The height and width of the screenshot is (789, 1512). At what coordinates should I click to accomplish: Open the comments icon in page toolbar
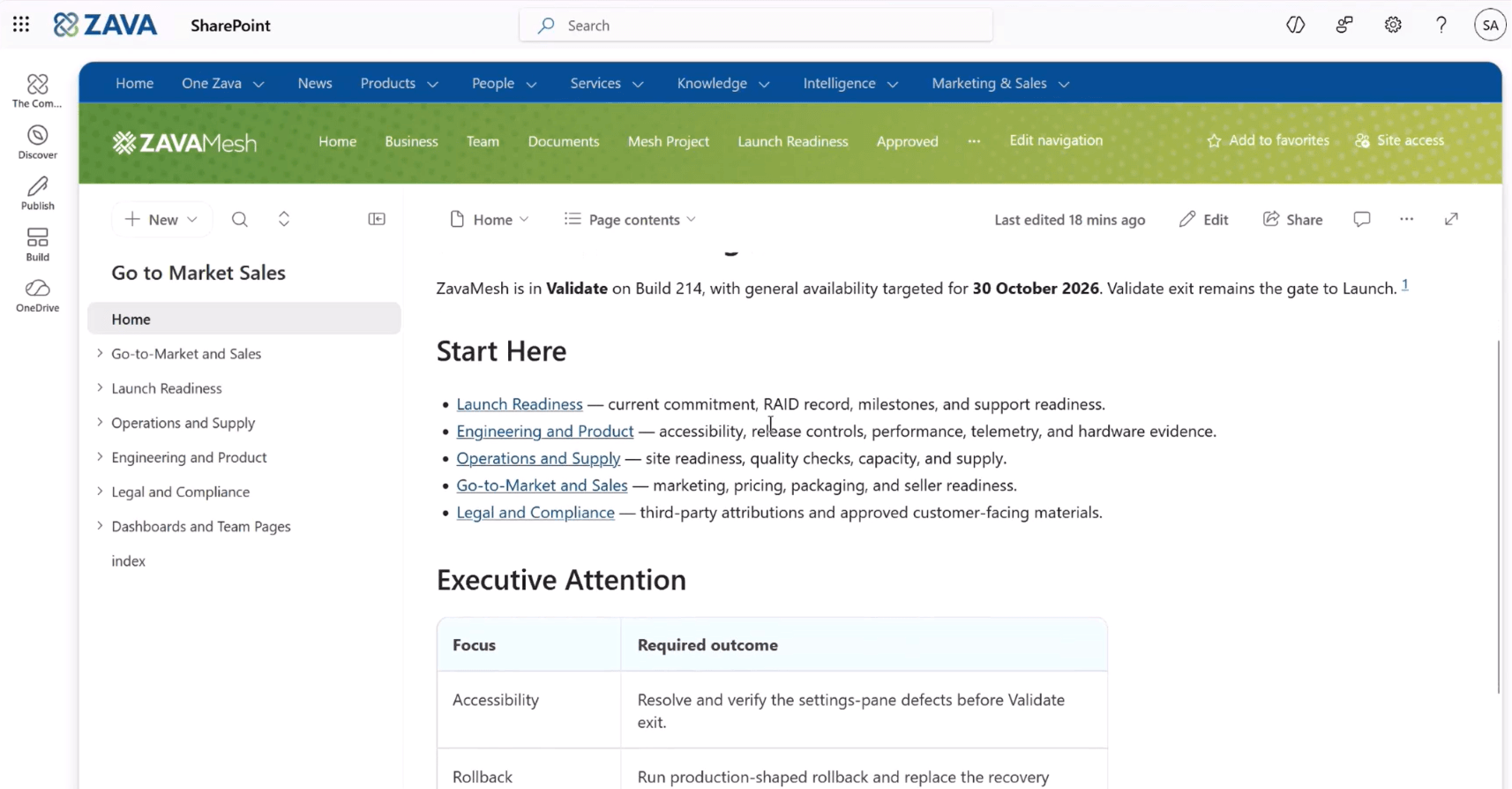click(1362, 219)
